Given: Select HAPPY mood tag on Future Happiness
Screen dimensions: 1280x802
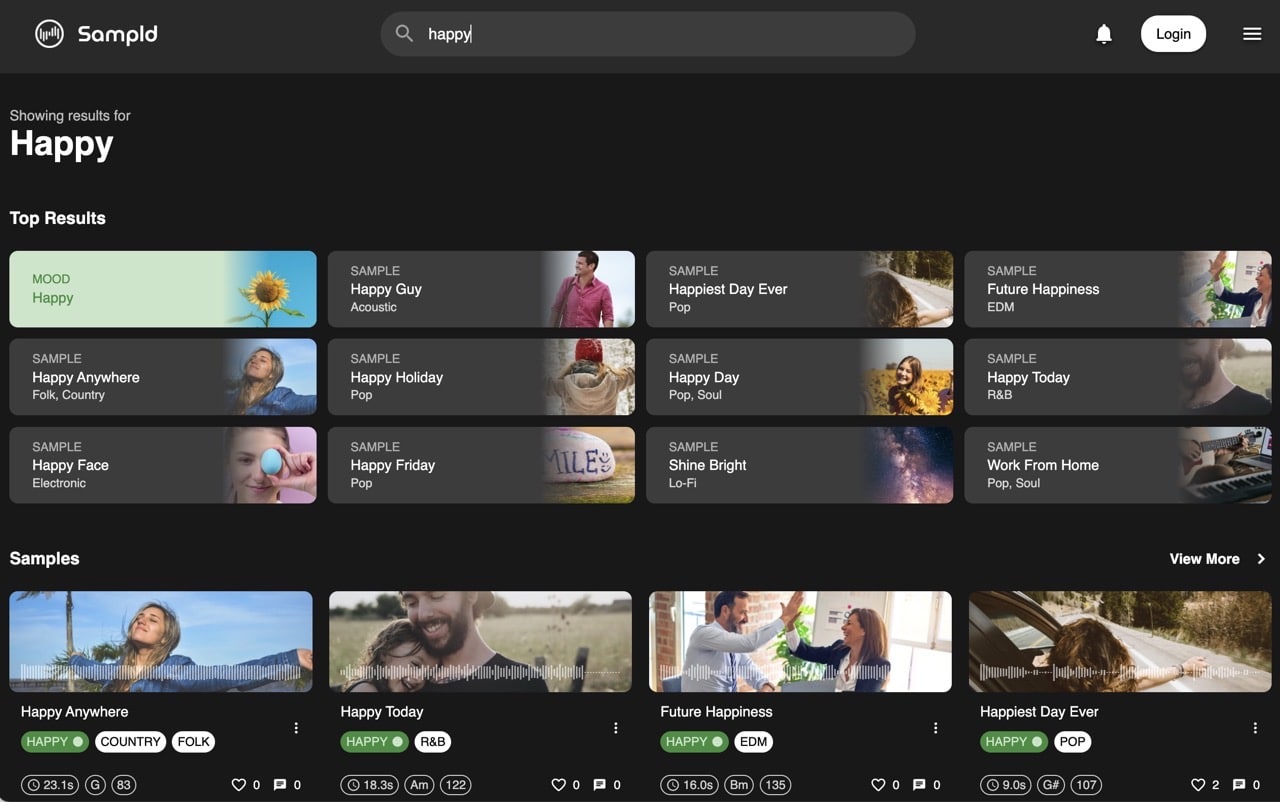Looking at the screenshot, I should (695, 742).
